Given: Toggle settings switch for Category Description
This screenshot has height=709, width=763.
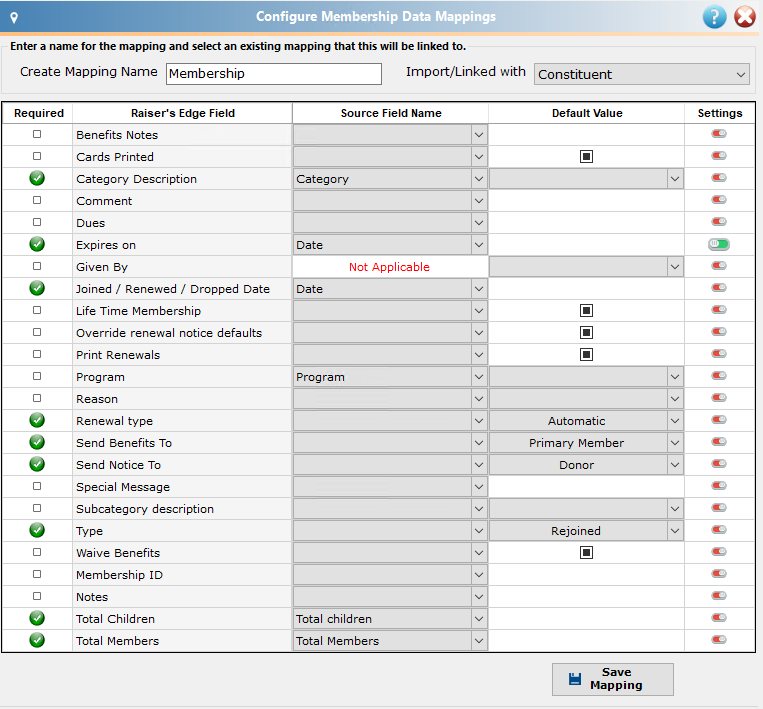Looking at the screenshot, I should pyautogui.click(x=719, y=178).
